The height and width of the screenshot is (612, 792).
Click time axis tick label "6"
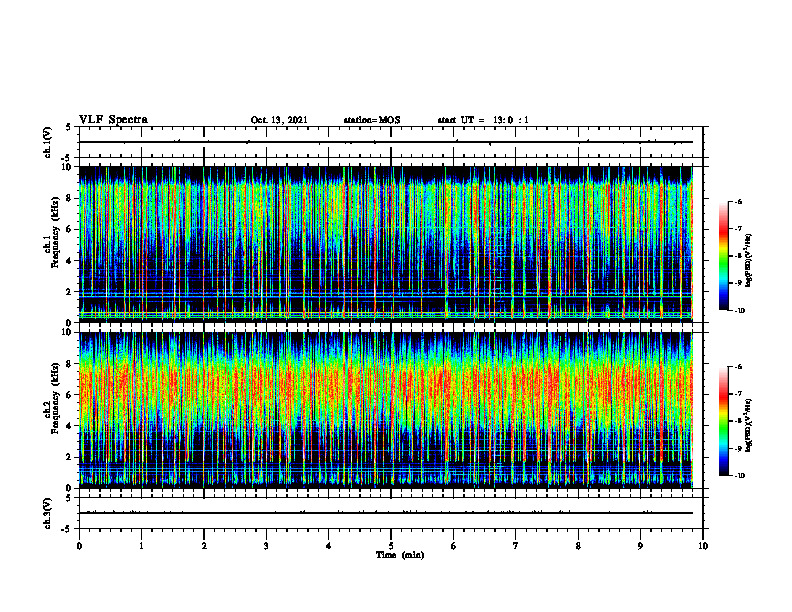454,546
